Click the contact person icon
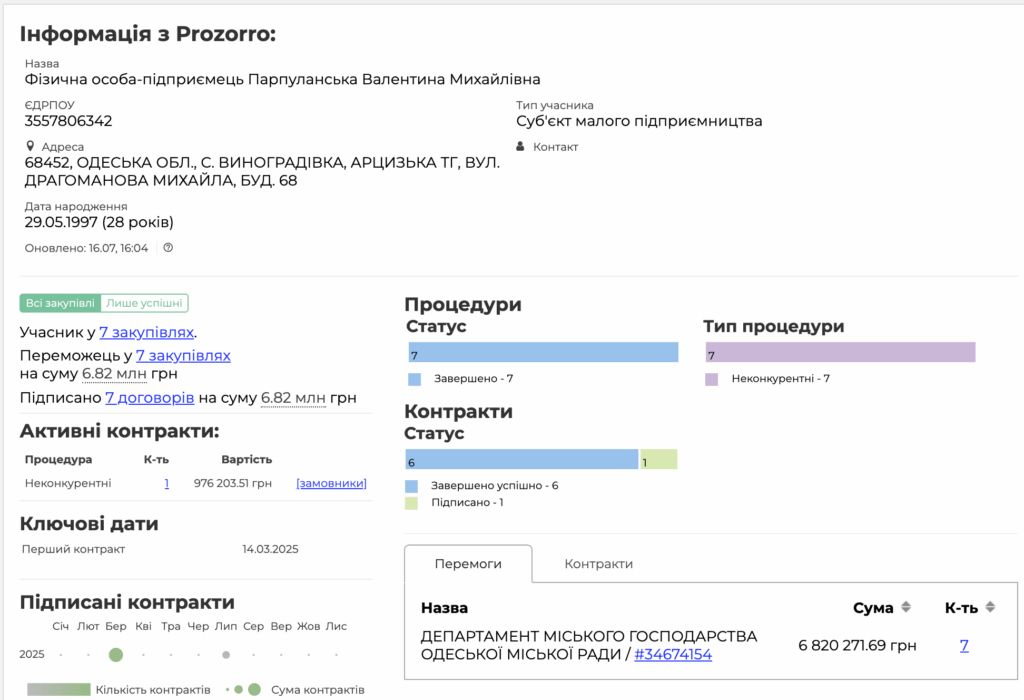This screenshot has height=700, width=1024. pos(520,147)
